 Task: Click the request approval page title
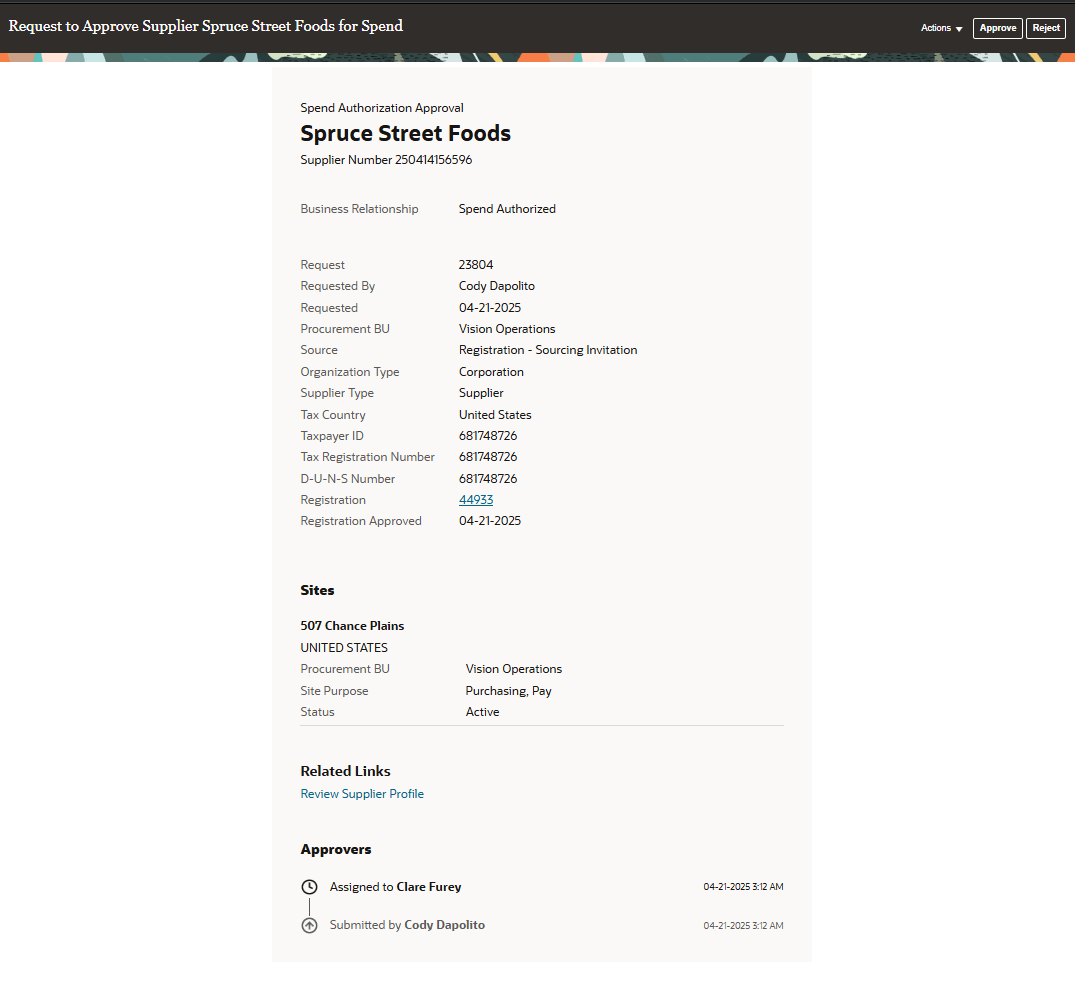point(205,26)
